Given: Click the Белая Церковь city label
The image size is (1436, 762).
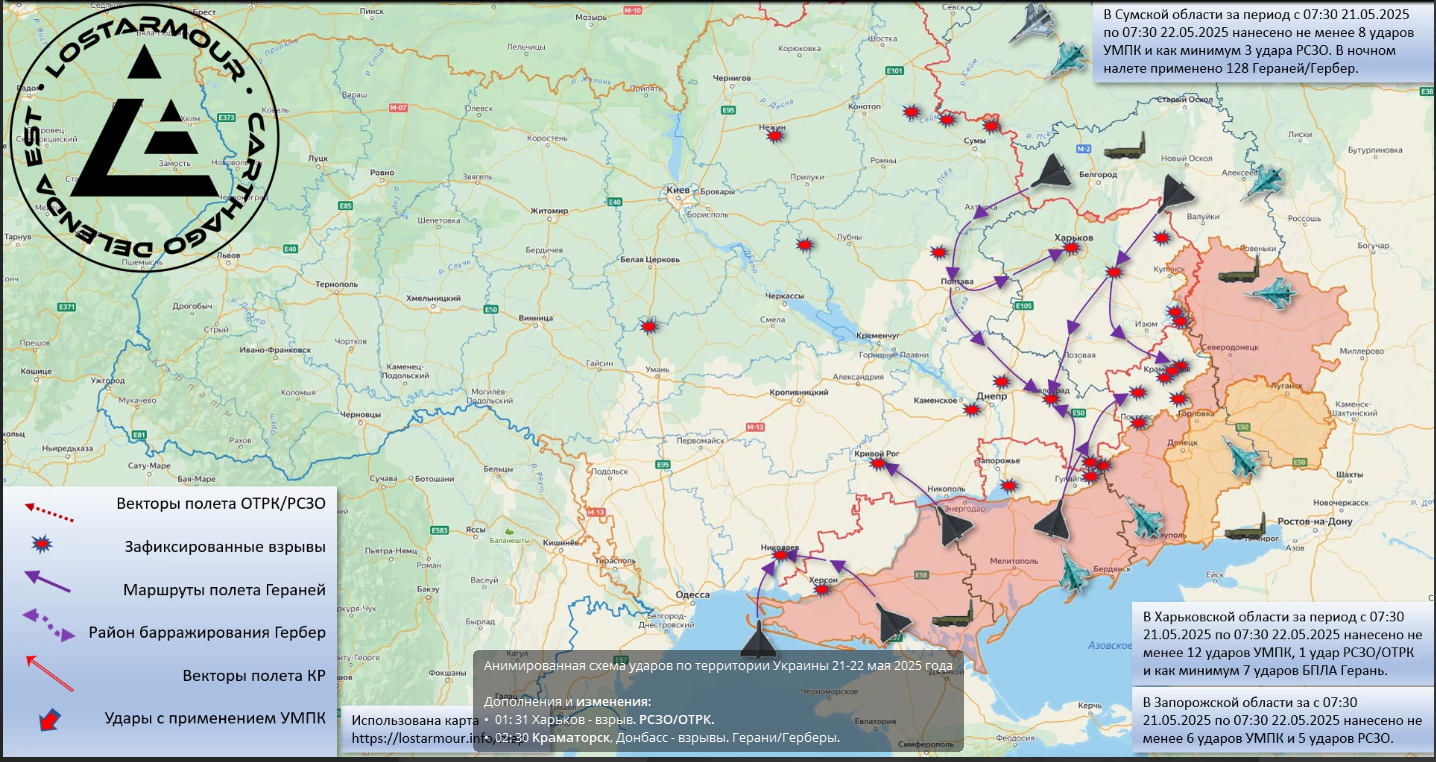Looking at the screenshot, I should pyautogui.click(x=651, y=259).
